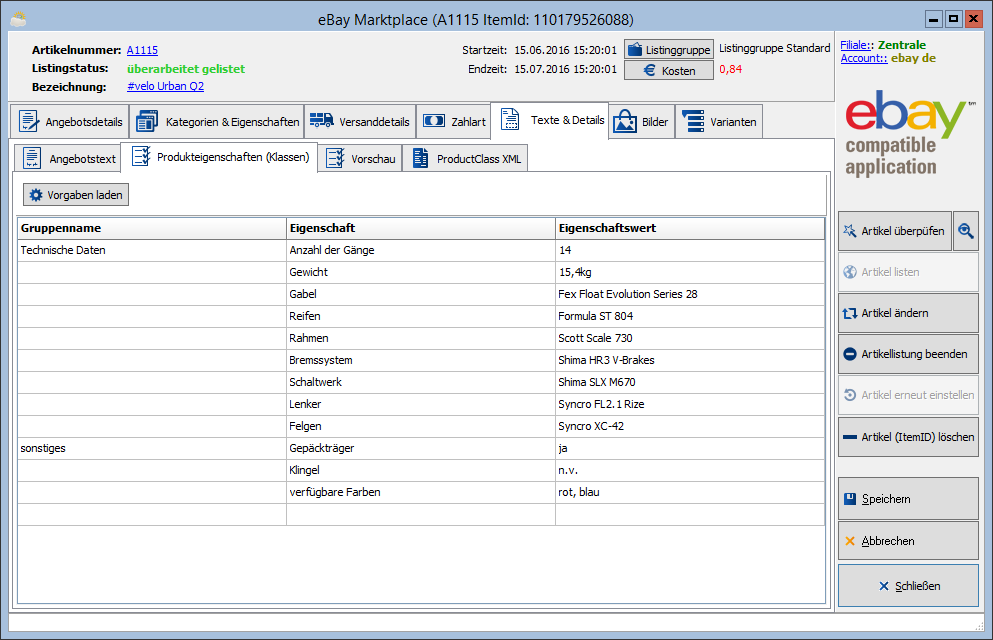
Task: Click Artikel überprüfen button
Action: [894, 231]
